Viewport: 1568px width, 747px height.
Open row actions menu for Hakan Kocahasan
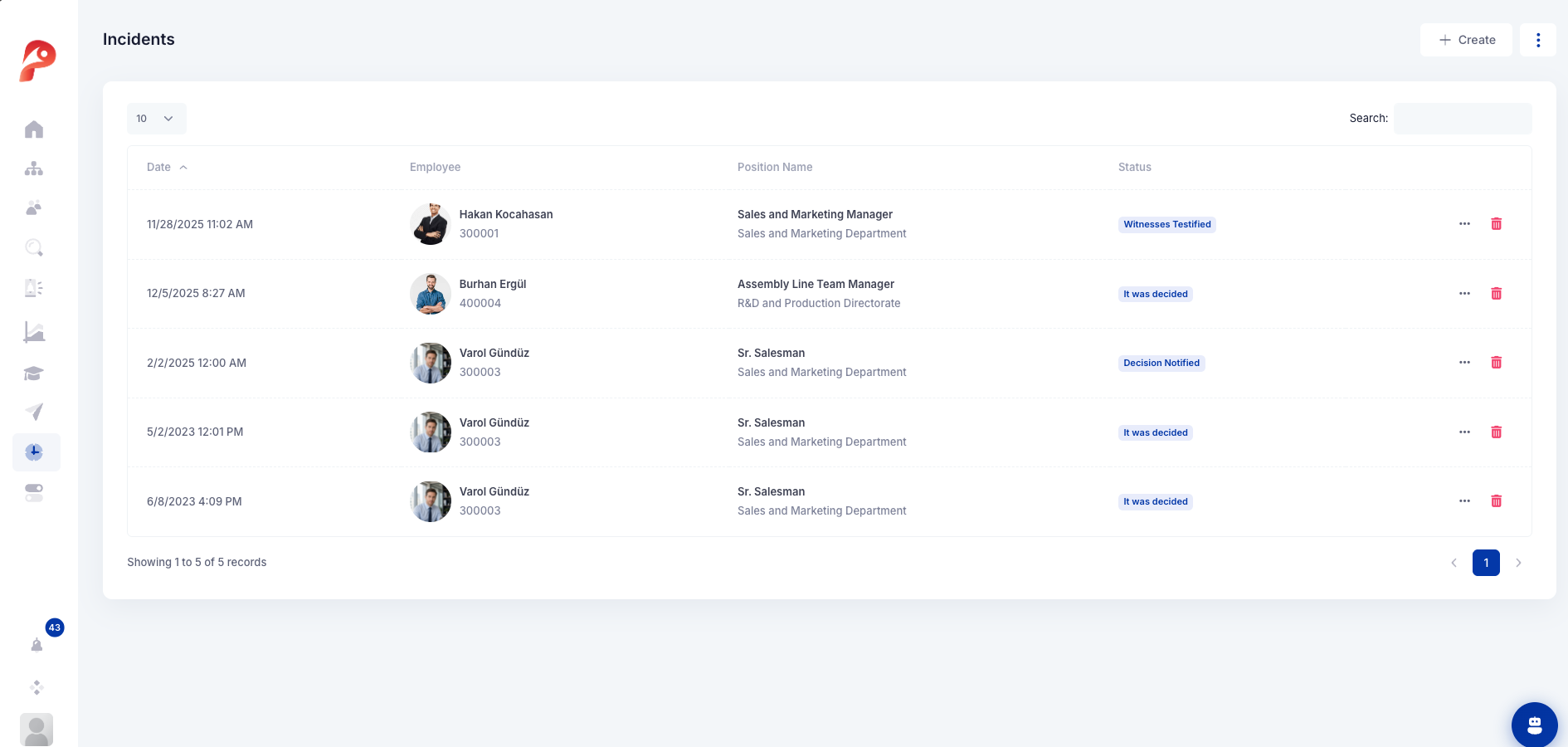tap(1465, 224)
